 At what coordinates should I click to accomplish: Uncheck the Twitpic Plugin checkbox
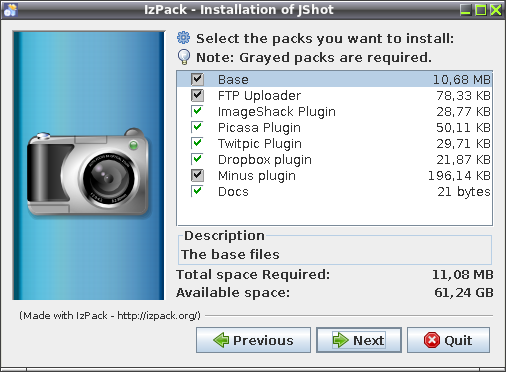[197, 143]
